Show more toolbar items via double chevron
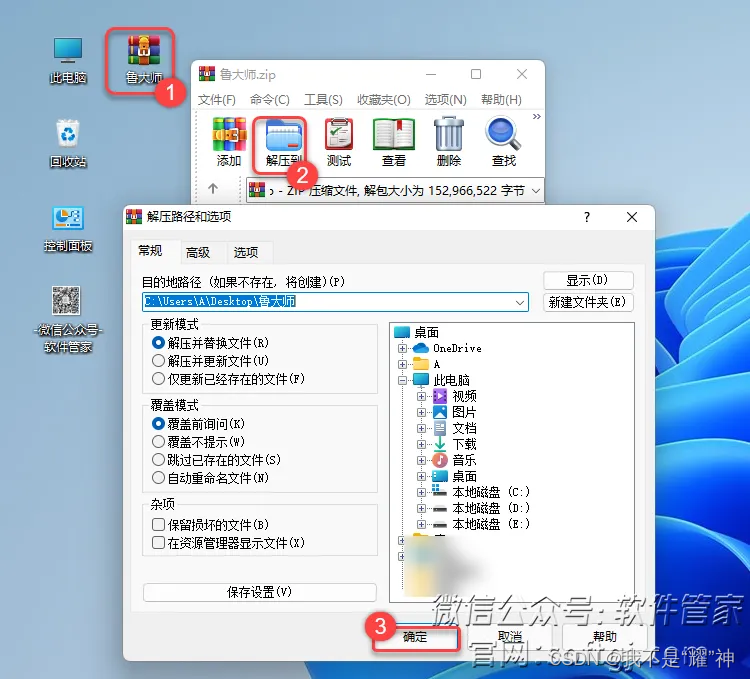The image size is (750, 679). 537,116
